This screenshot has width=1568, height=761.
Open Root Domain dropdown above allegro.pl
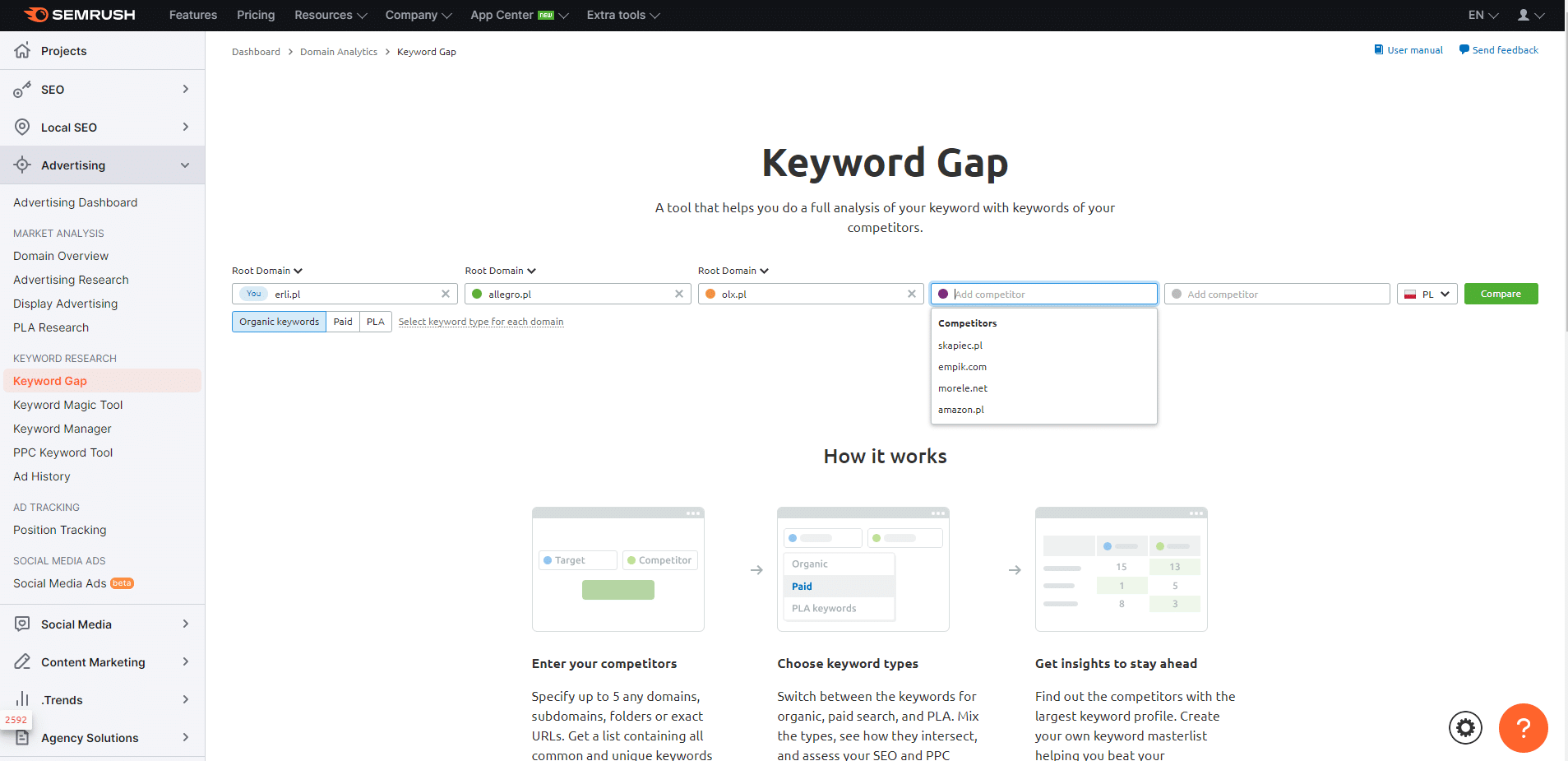pyautogui.click(x=501, y=271)
